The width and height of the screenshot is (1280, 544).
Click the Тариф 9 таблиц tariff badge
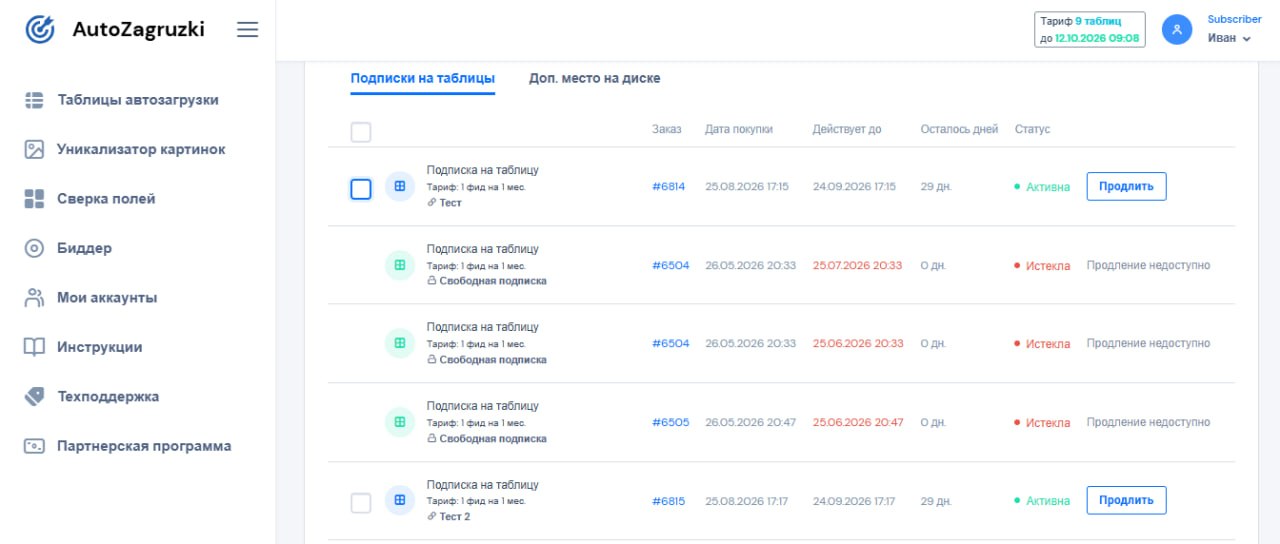click(x=1089, y=29)
